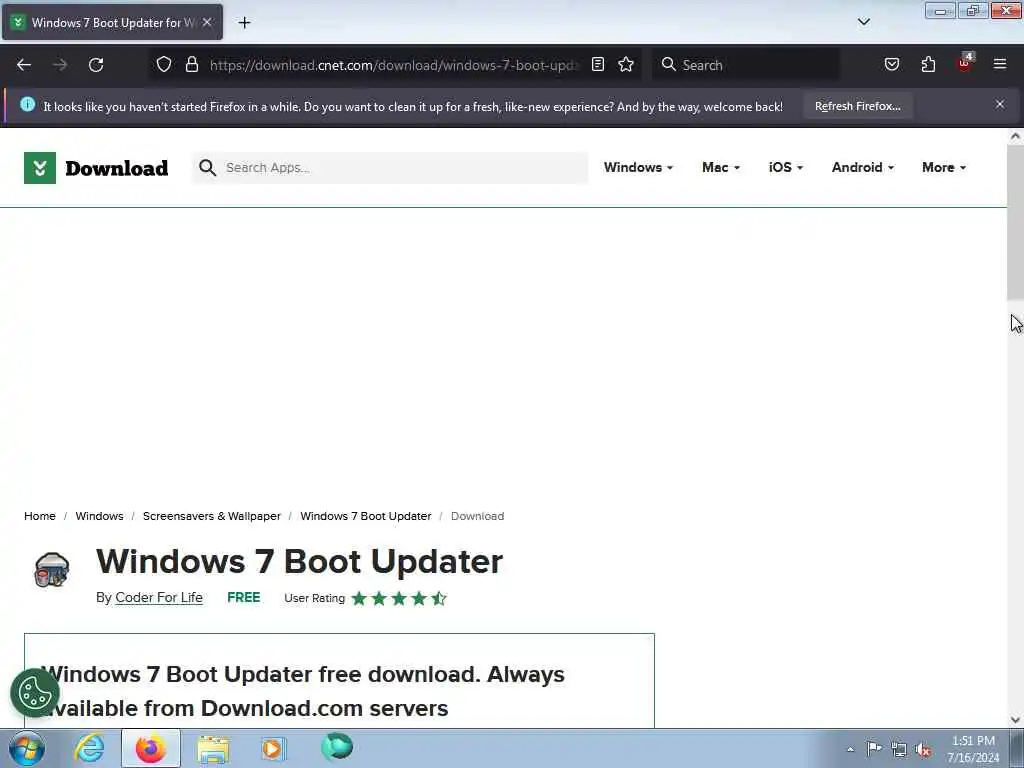Viewport: 1024px width, 768px height.
Task: Toggle reader view icon in the address bar
Action: (598, 65)
